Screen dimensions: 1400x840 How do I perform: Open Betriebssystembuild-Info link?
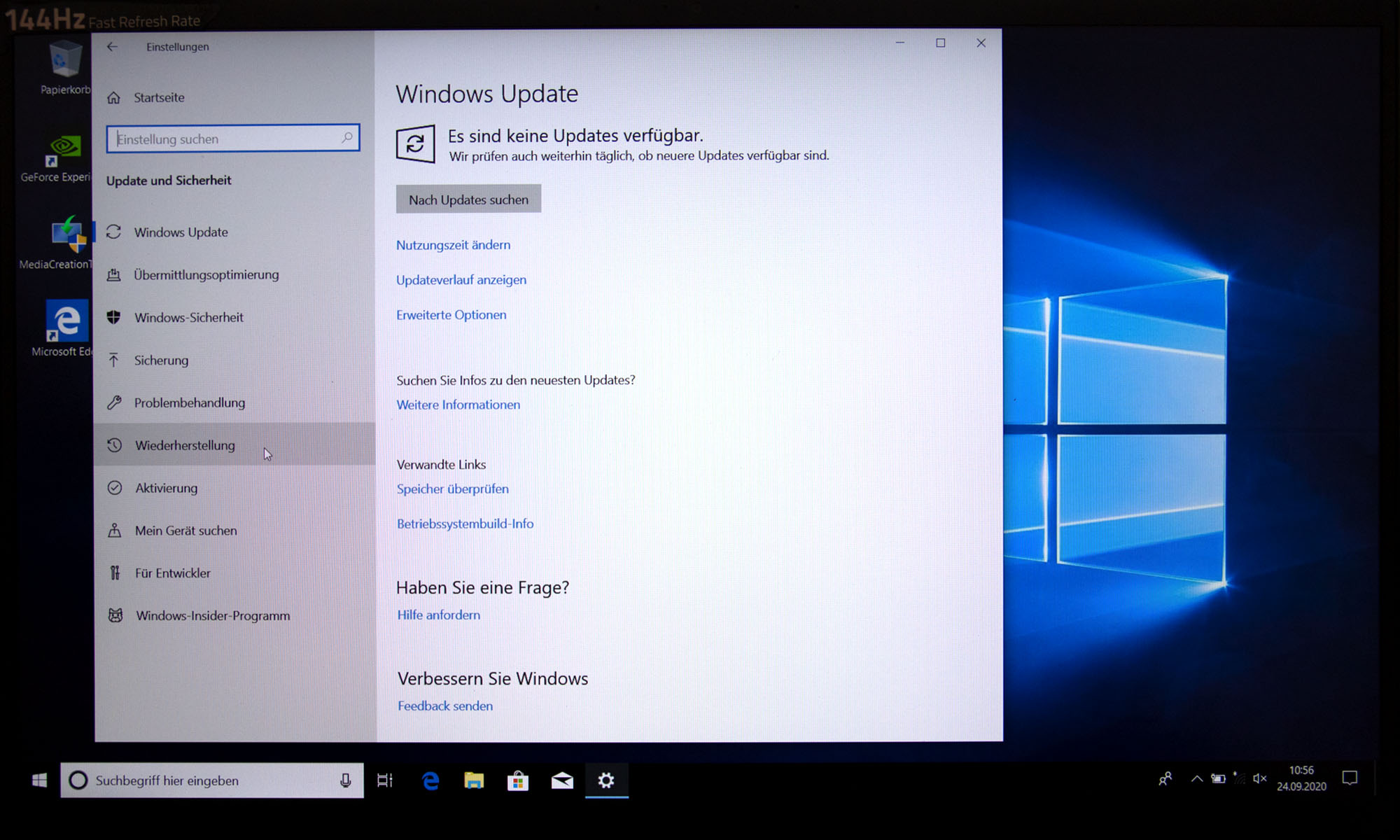coord(465,524)
